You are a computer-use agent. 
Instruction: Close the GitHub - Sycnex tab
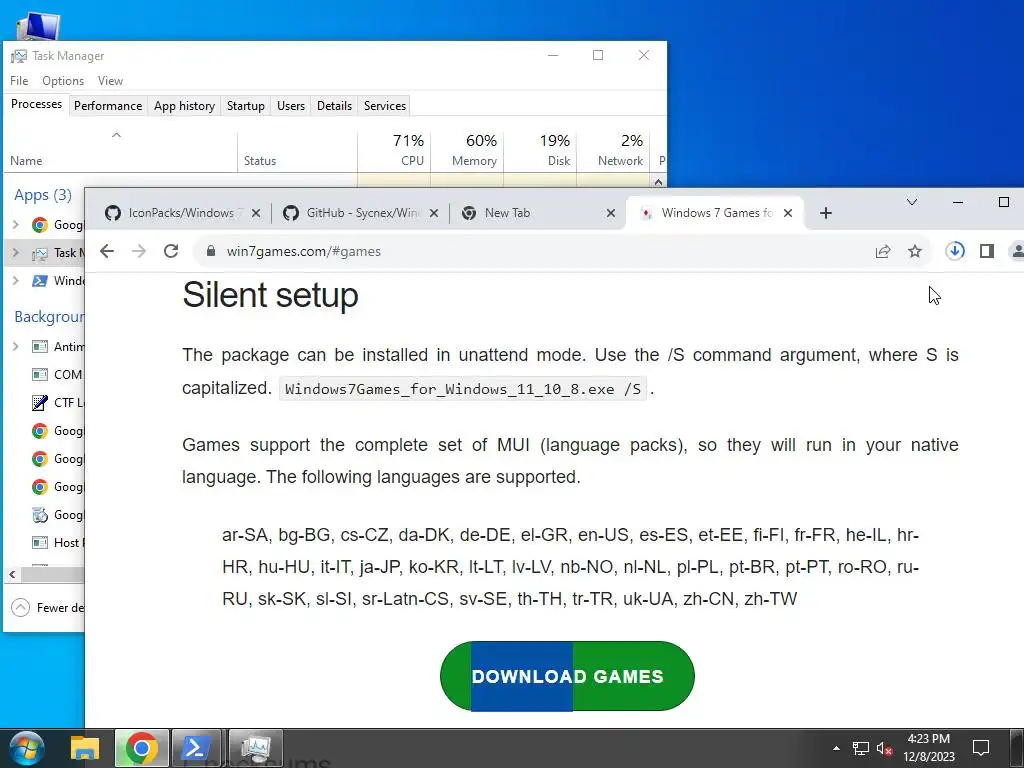pyautogui.click(x=434, y=213)
